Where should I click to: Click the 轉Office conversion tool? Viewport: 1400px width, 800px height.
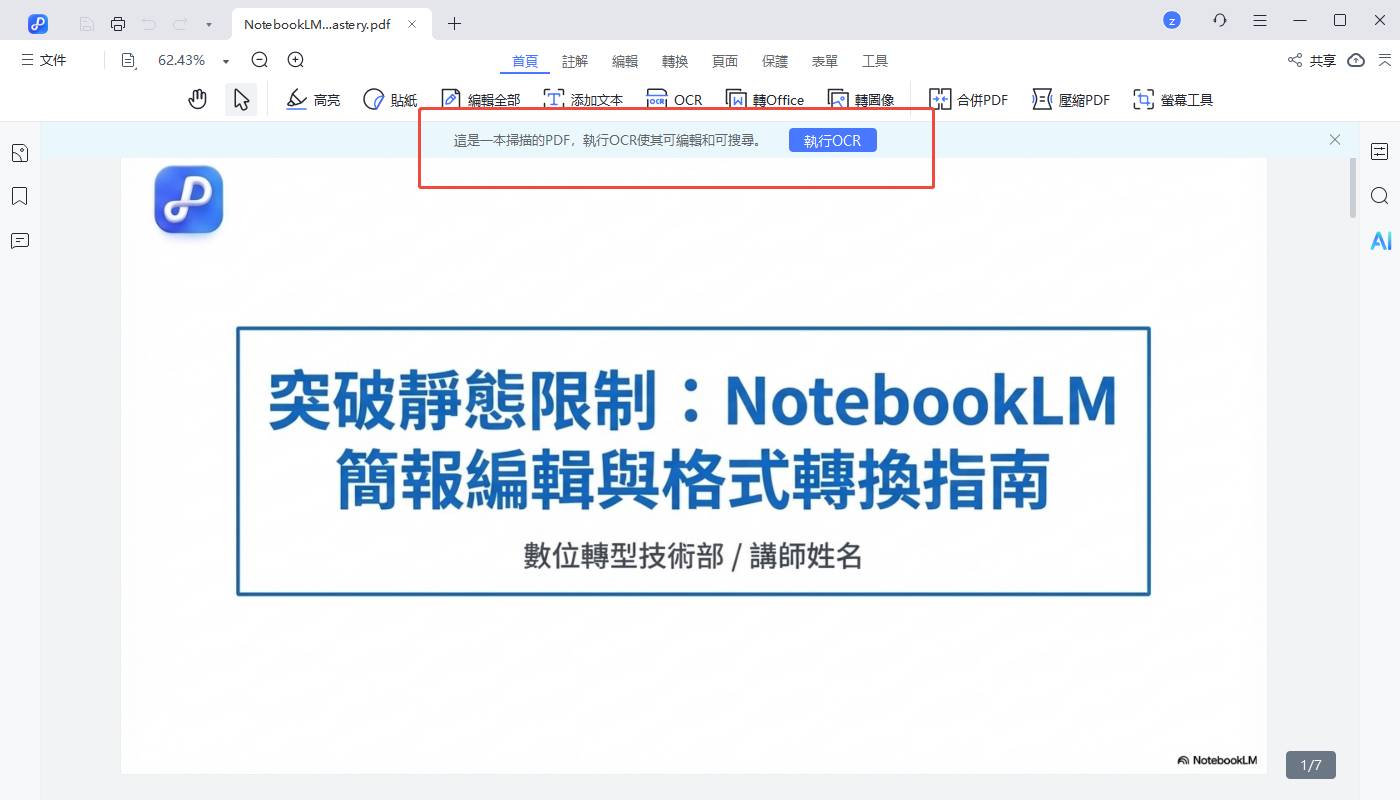(765, 99)
